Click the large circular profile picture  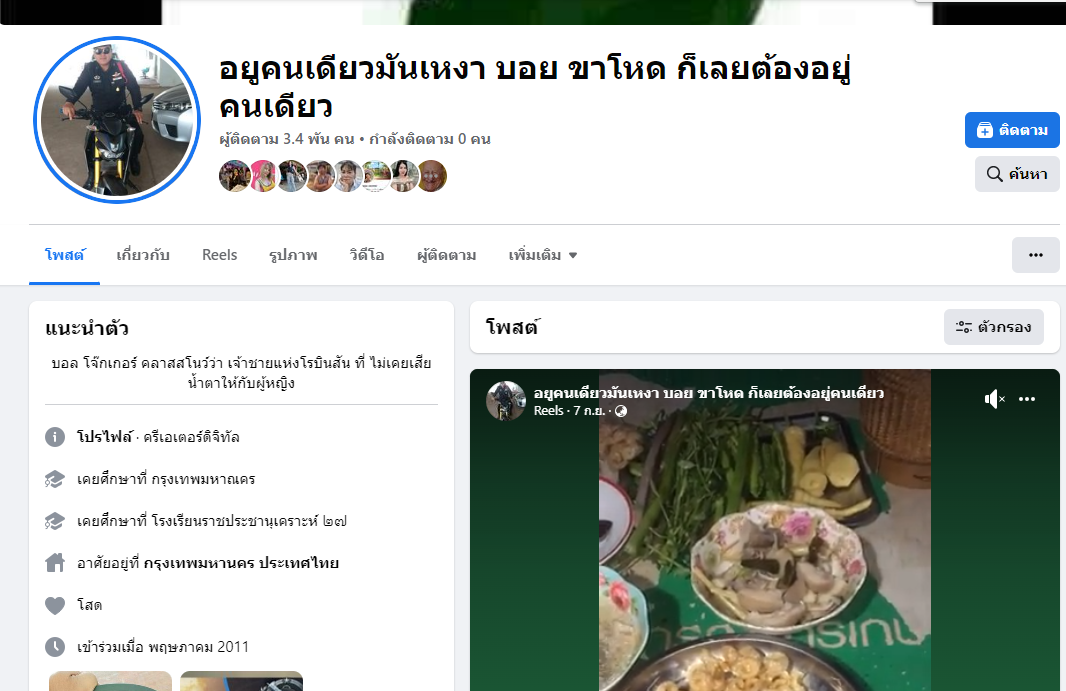coord(117,120)
